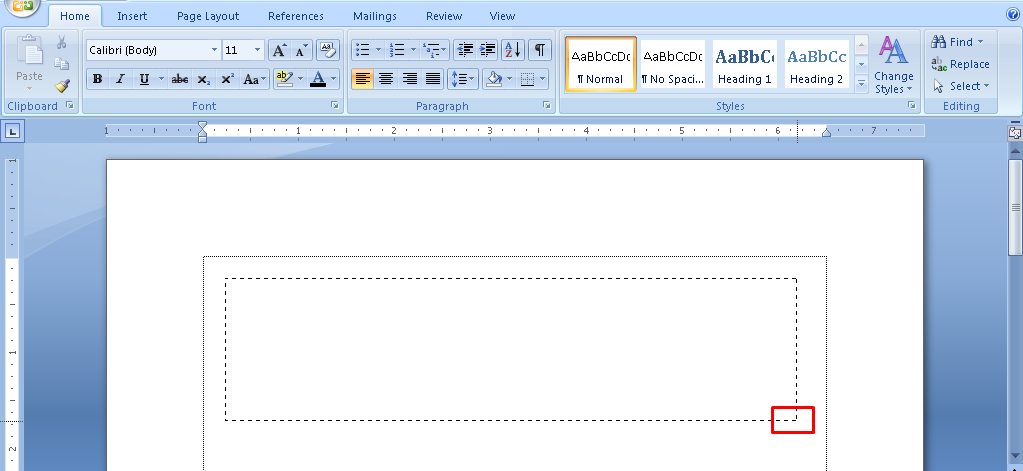Open the Select dropdown in Editing
The height and width of the screenshot is (471, 1023).
tap(961, 86)
